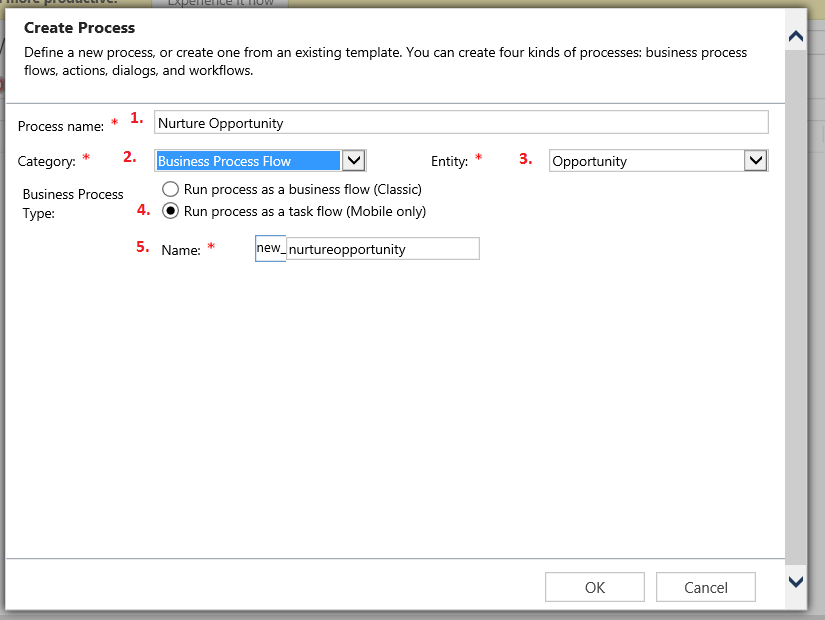Click the Experience it now button

(x=220, y=4)
